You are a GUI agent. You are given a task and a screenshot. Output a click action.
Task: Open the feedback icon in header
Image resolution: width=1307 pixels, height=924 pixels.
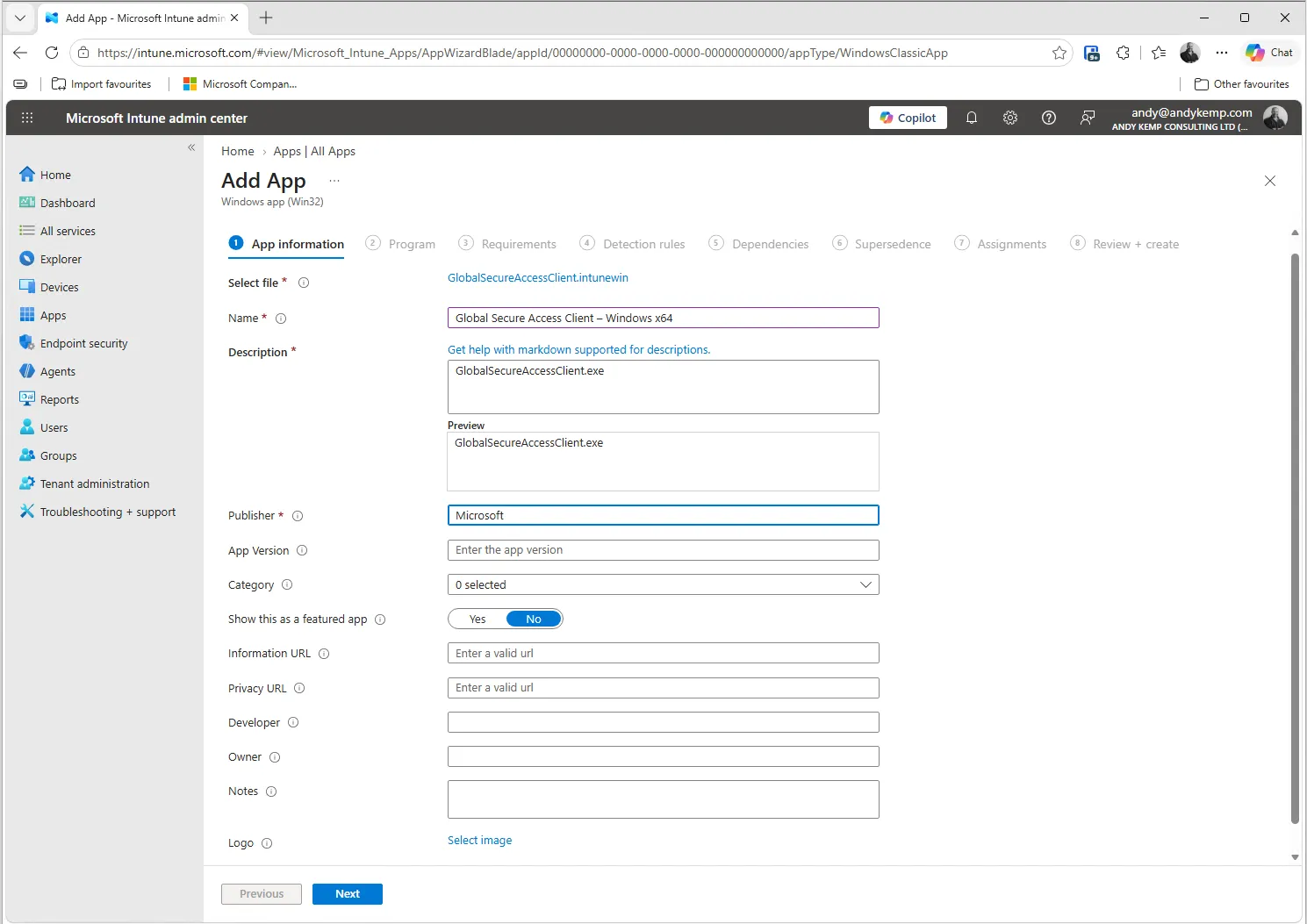pos(1088,118)
